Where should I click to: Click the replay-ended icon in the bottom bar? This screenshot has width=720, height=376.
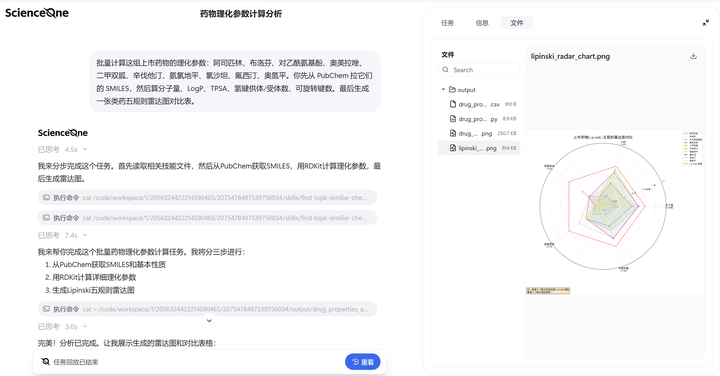tap(45, 362)
